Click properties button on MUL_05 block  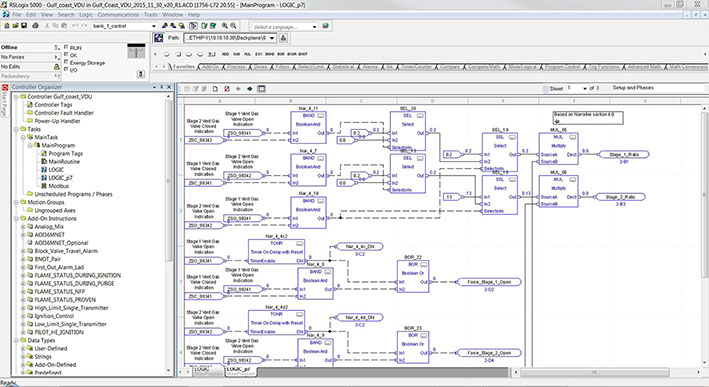(572, 137)
